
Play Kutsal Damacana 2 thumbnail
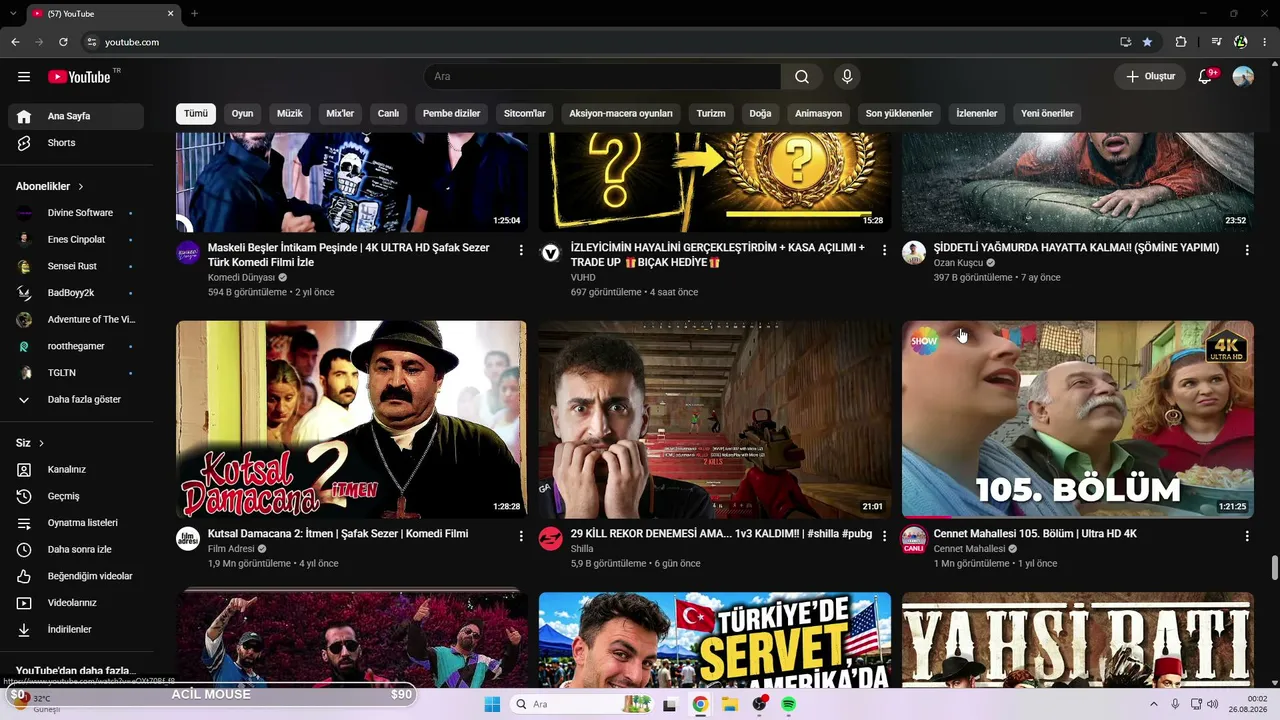(x=351, y=419)
